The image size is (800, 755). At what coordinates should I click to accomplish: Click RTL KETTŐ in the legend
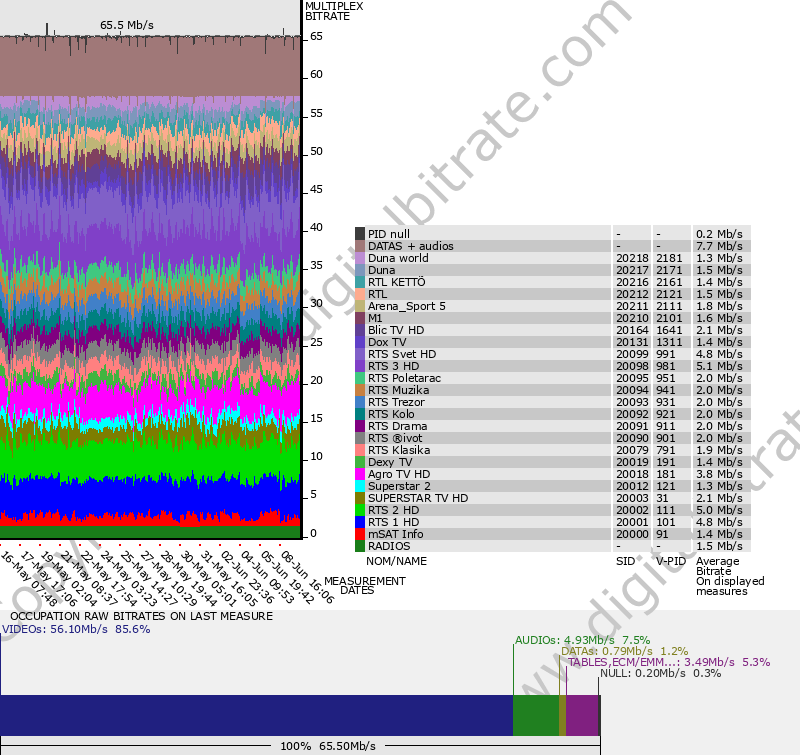(x=396, y=282)
